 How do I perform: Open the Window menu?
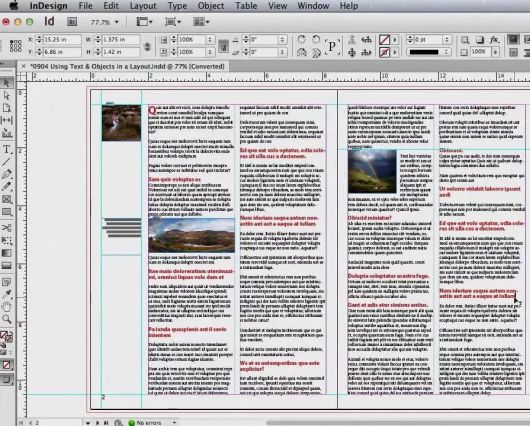coord(313,6)
